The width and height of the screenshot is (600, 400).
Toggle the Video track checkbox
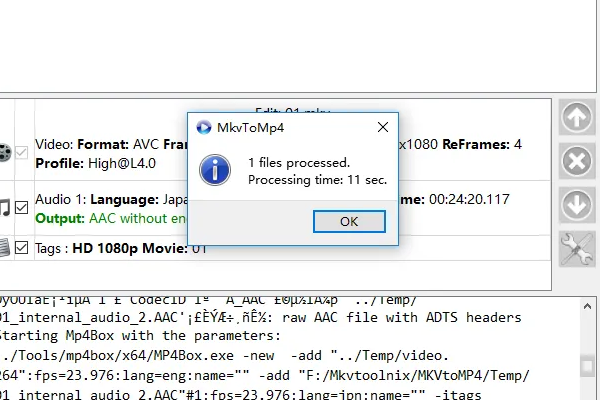click(21, 153)
